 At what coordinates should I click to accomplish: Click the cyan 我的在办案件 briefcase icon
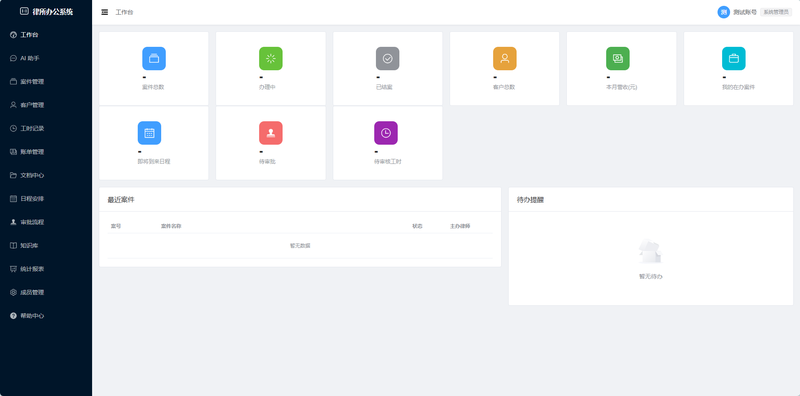click(734, 59)
